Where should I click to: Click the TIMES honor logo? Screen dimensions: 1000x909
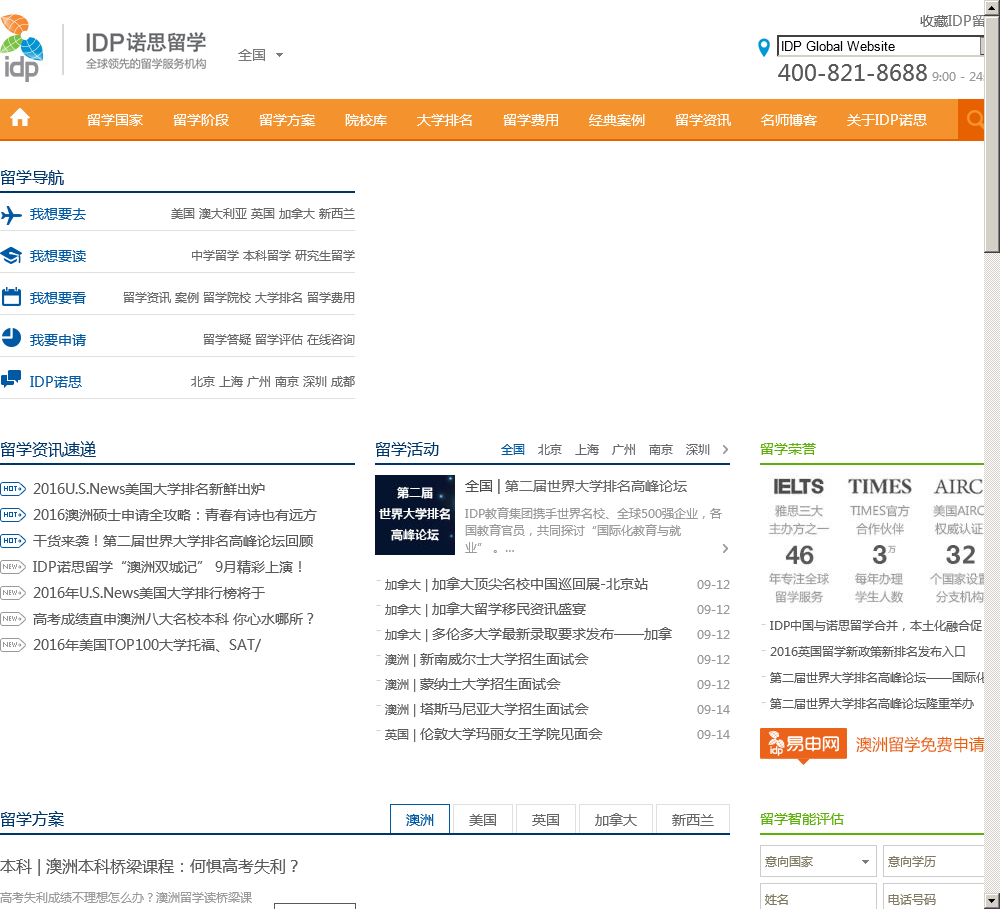click(x=879, y=487)
